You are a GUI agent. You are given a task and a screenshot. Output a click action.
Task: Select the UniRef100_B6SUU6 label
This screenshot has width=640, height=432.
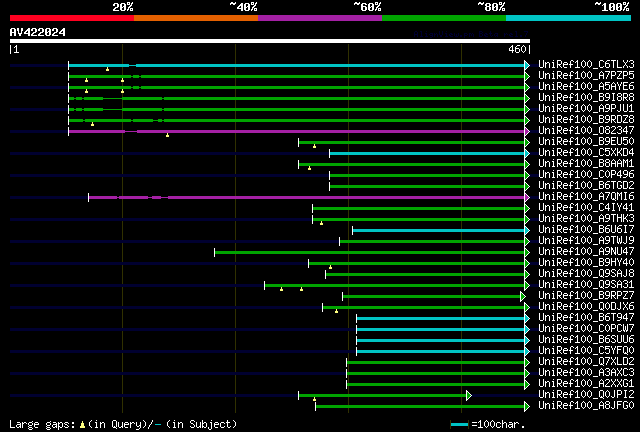tap(586, 340)
